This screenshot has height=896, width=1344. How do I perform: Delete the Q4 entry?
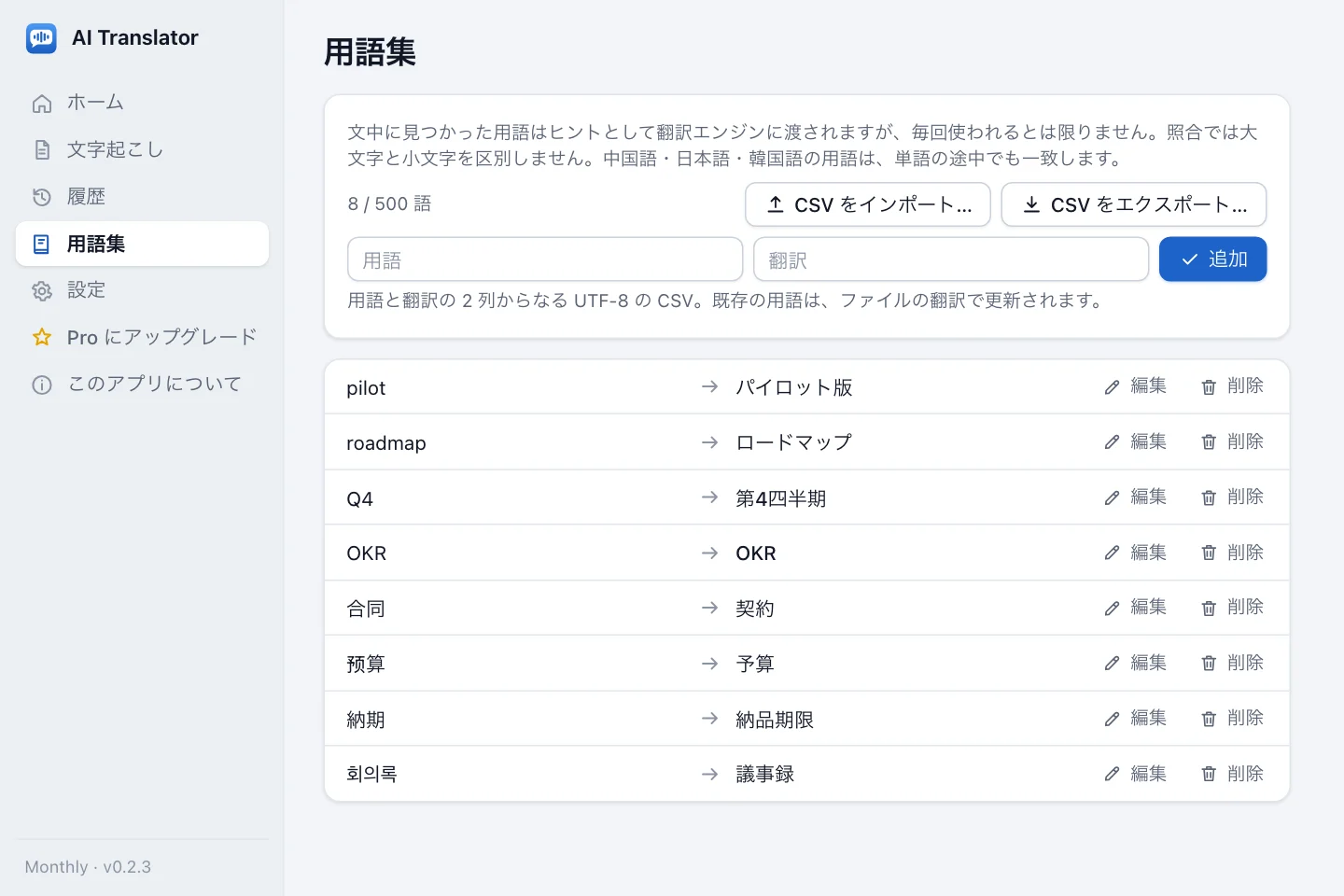click(x=1232, y=497)
